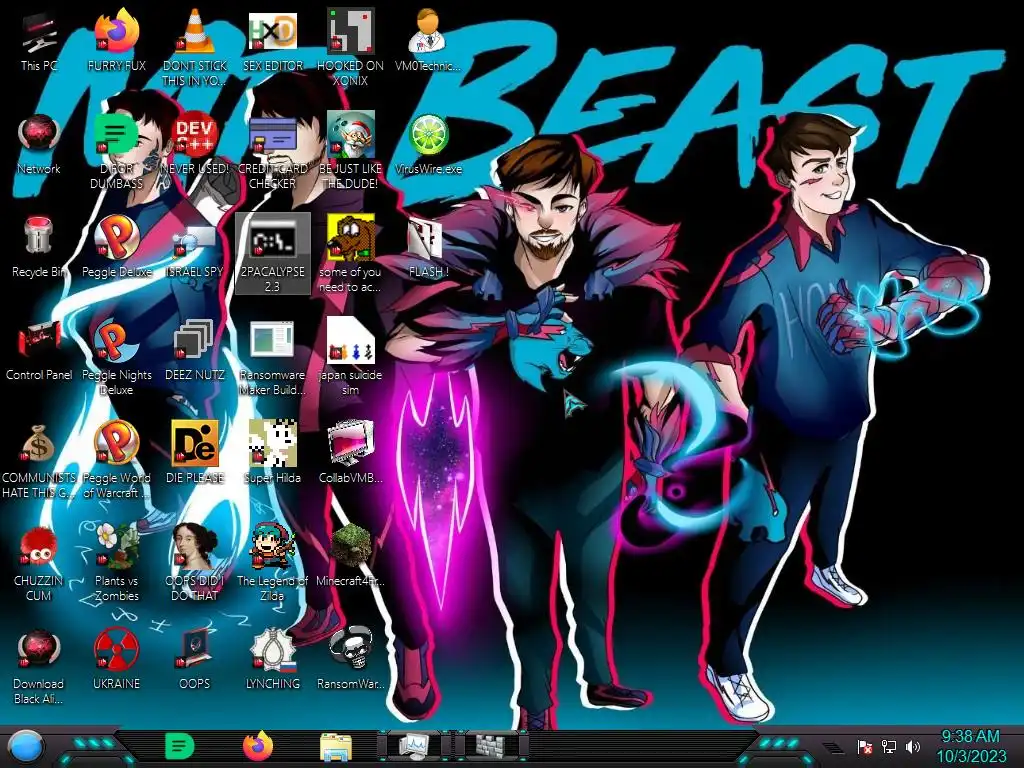This screenshot has width=1024, height=768.
Task: Switch to the monitor app taskbar button
Action: (x=414, y=746)
